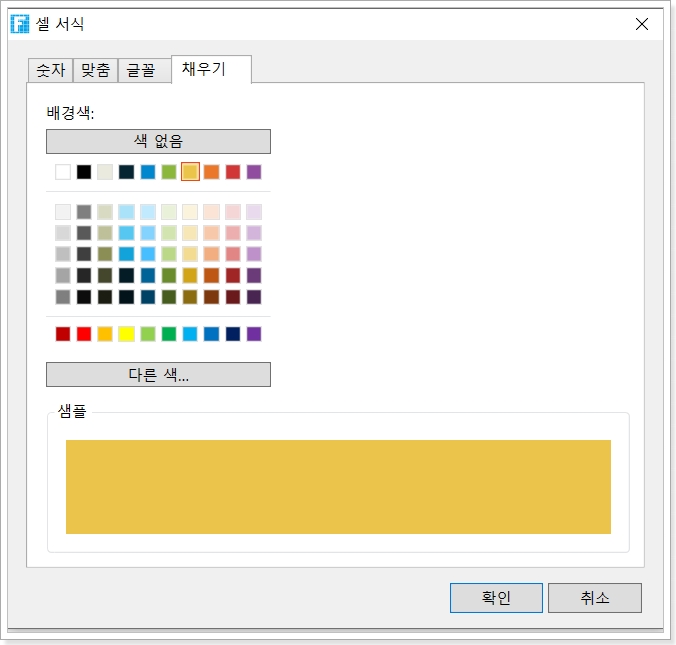This screenshot has height=645, width=676.
Task: Switch to the 숫자 tab
Action: (x=50, y=71)
